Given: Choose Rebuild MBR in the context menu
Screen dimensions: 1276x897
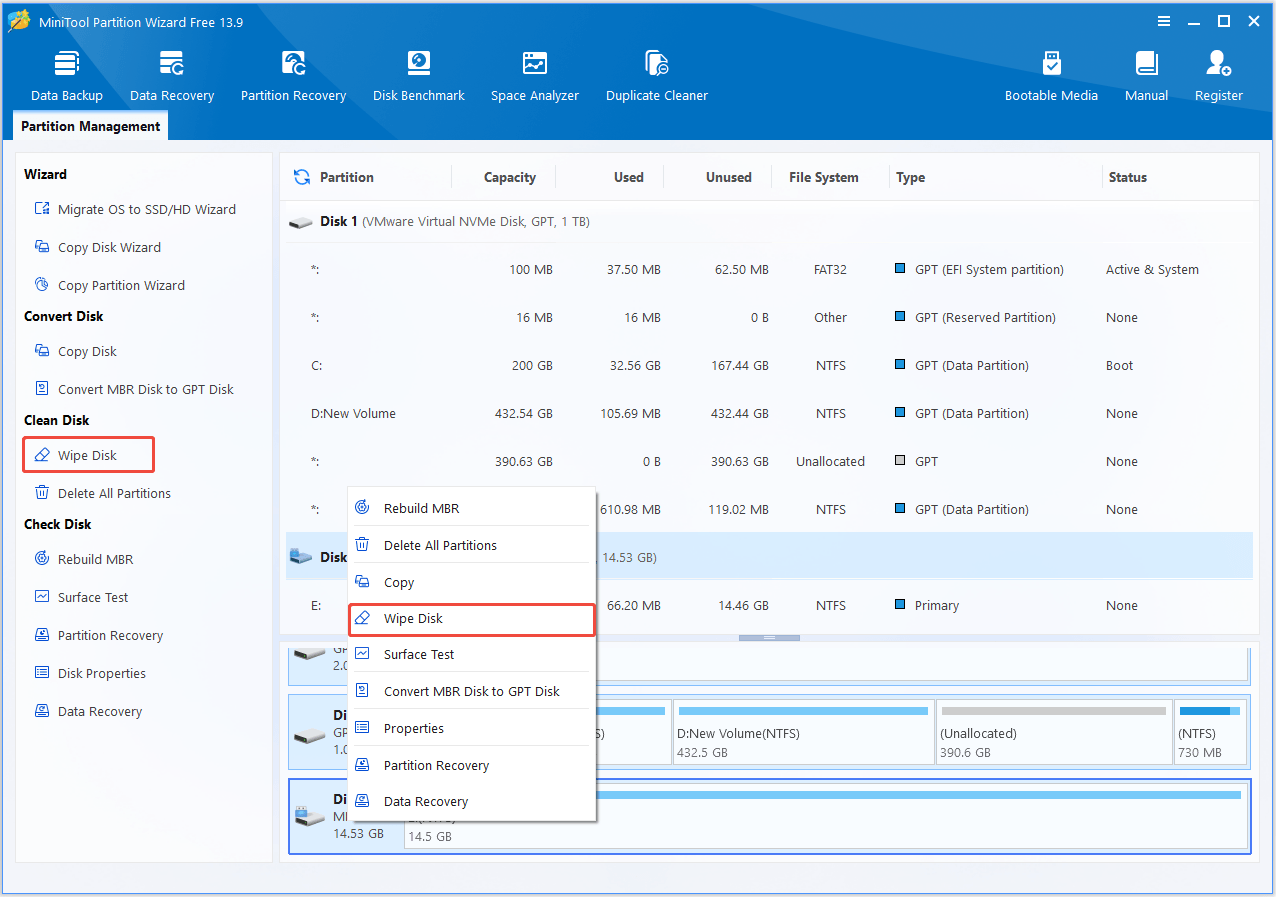Looking at the screenshot, I should tap(471, 508).
